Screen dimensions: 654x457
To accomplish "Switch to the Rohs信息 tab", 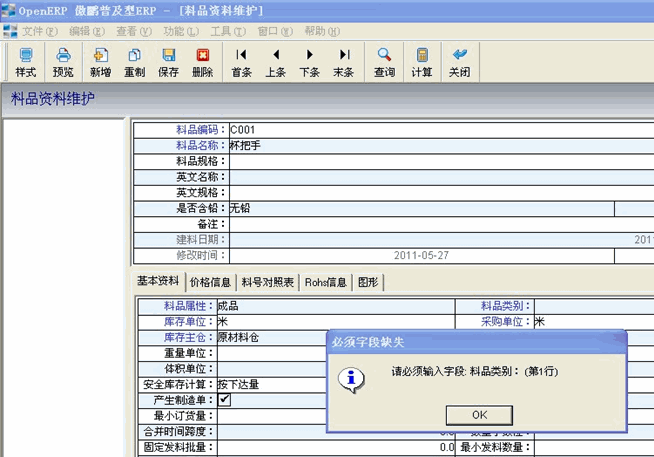I will click(x=326, y=283).
